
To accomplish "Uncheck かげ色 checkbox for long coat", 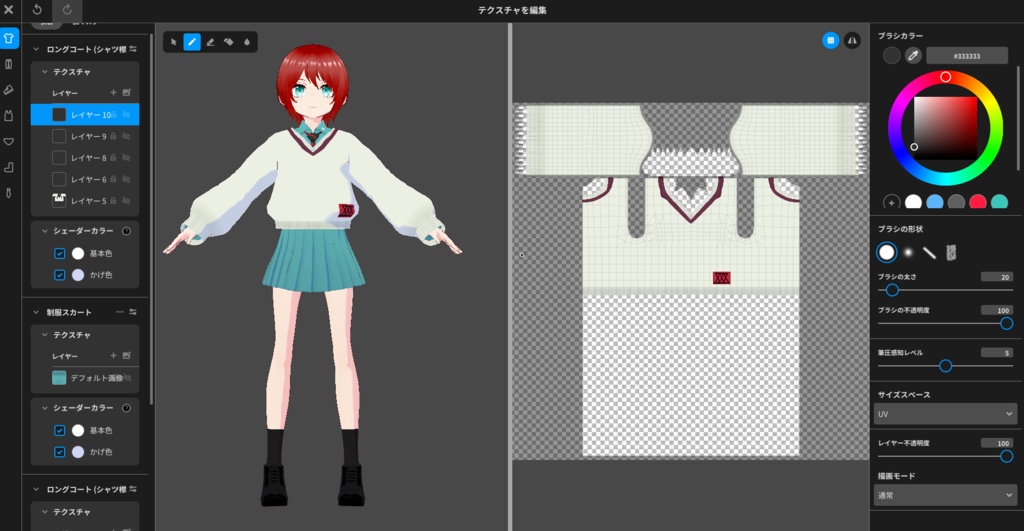I will coord(59,275).
